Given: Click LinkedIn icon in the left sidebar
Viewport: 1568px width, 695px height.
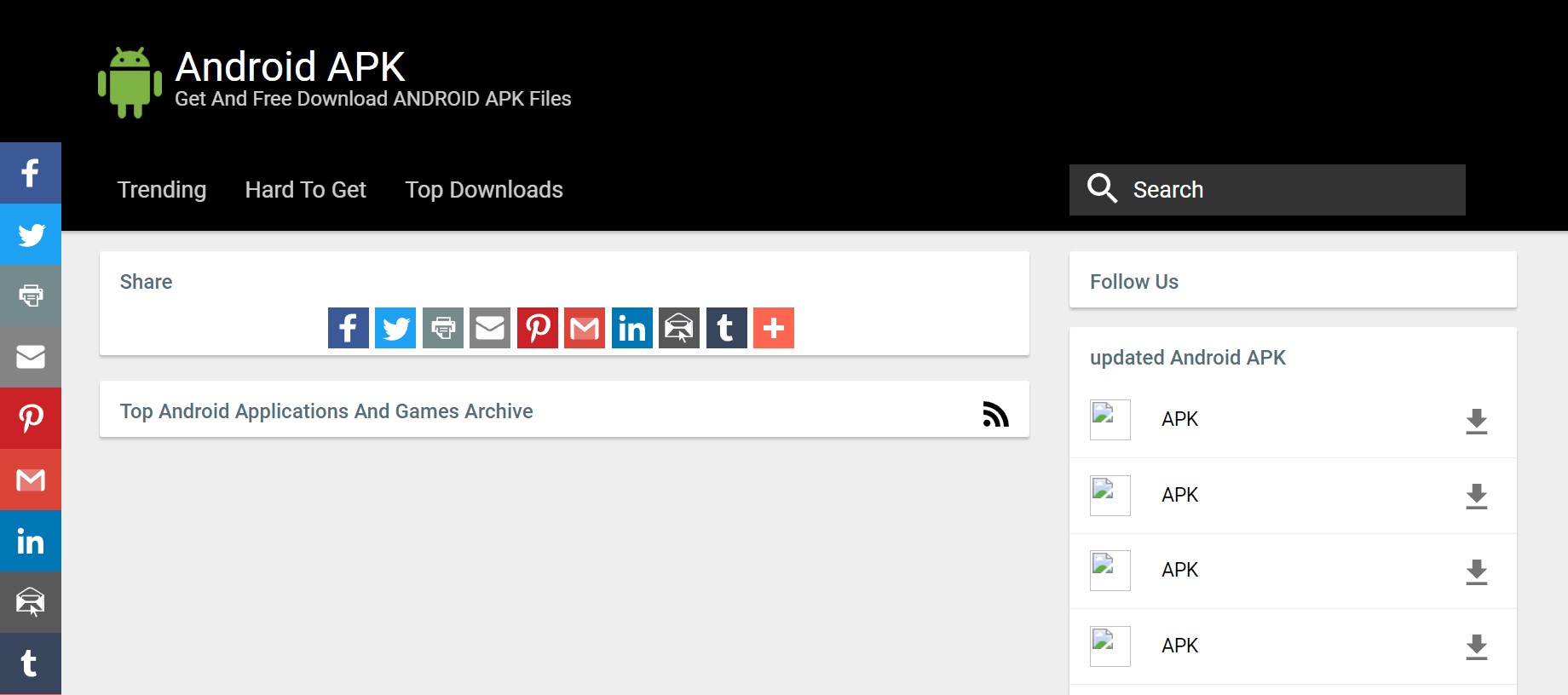Looking at the screenshot, I should 31,541.
